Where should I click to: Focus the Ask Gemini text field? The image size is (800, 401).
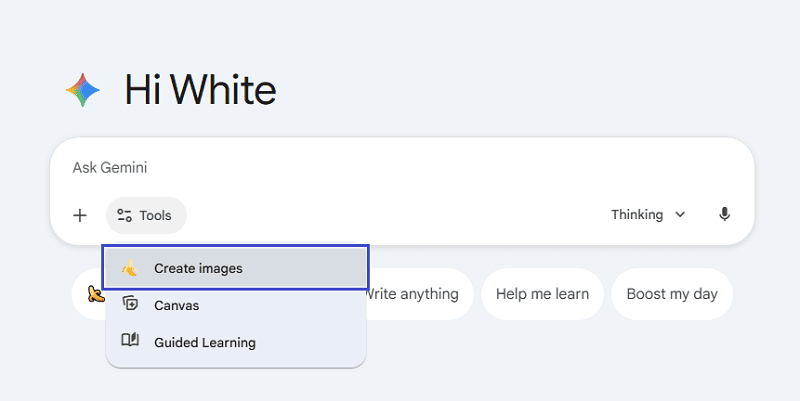(x=400, y=168)
